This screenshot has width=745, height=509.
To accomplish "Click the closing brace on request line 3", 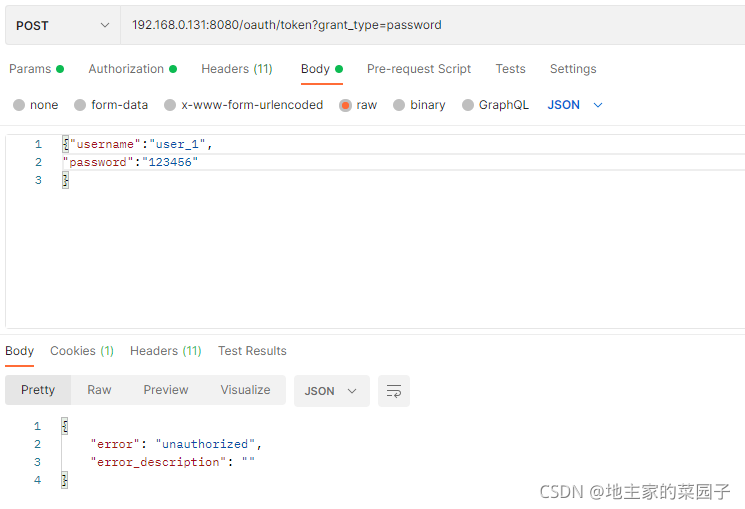I will [66, 180].
